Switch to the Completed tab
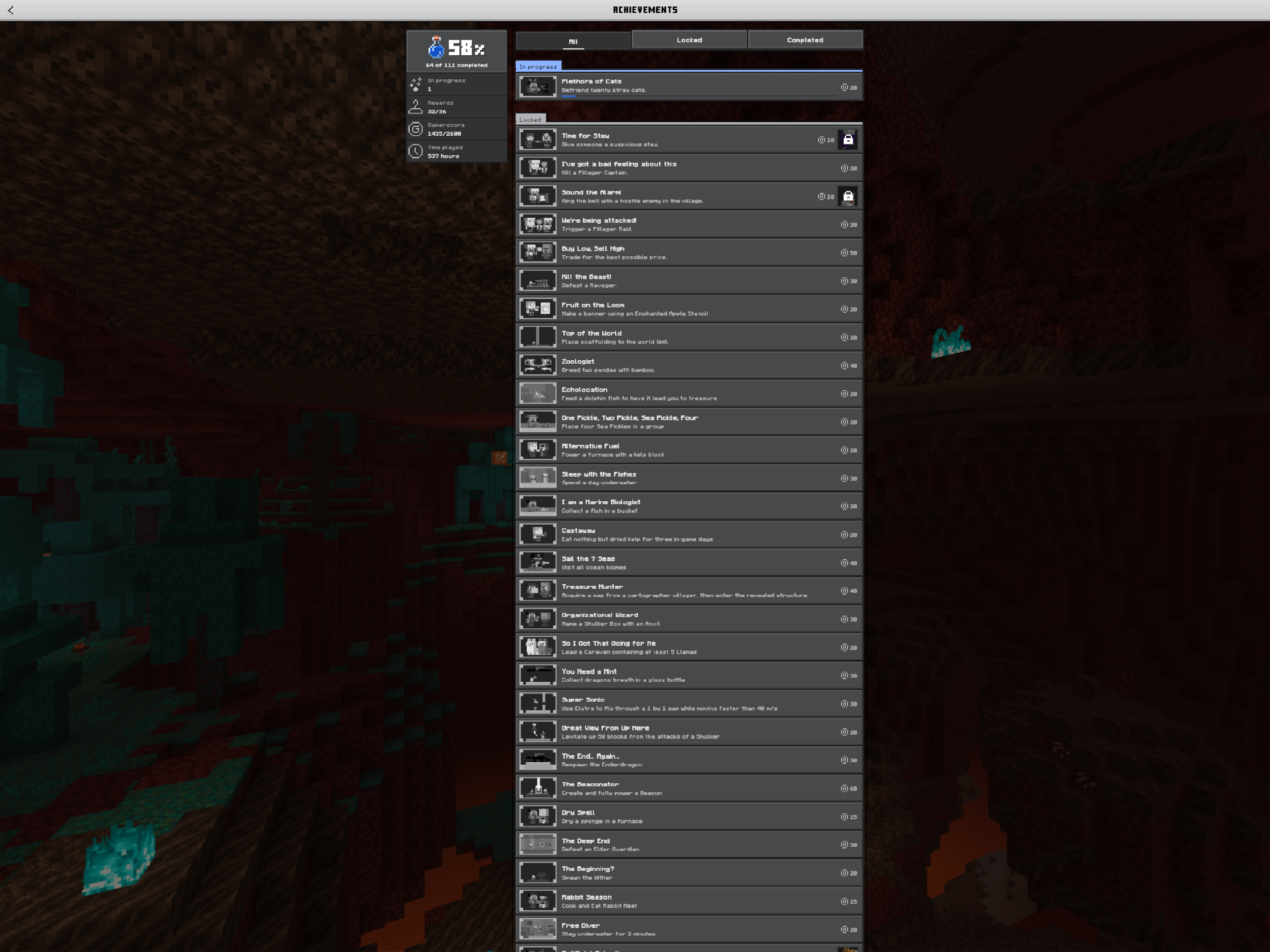Screen dimensions: 1270x952 805,40
